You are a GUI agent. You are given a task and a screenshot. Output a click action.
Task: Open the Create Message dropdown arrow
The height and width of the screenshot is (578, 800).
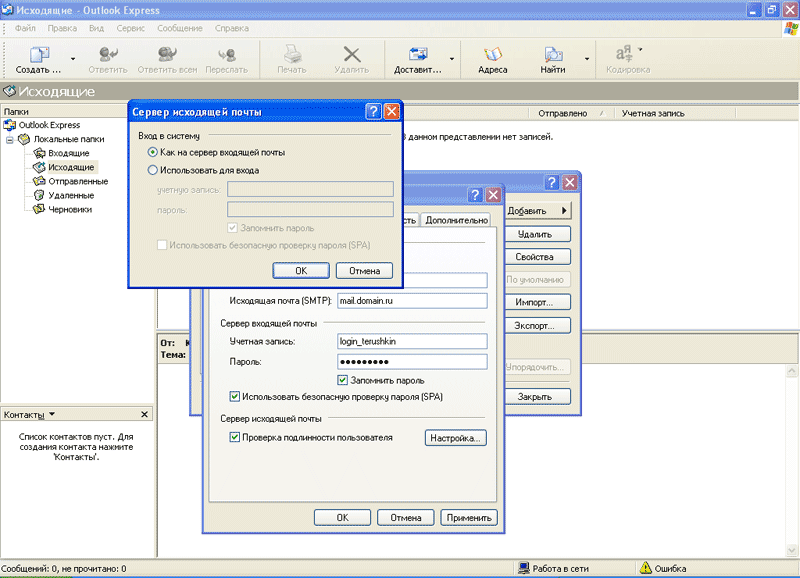click(x=73, y=59)
